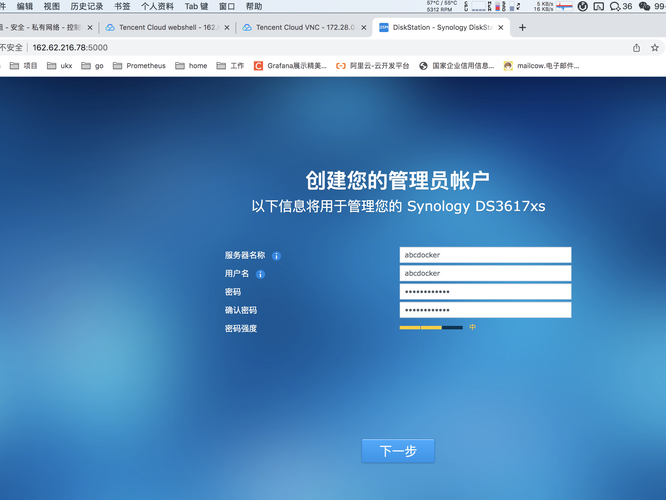Expand the Prometheus bookmark folder
Image resolution: width=666 pixels, height=500 pixels.
(x=139, y=66)
